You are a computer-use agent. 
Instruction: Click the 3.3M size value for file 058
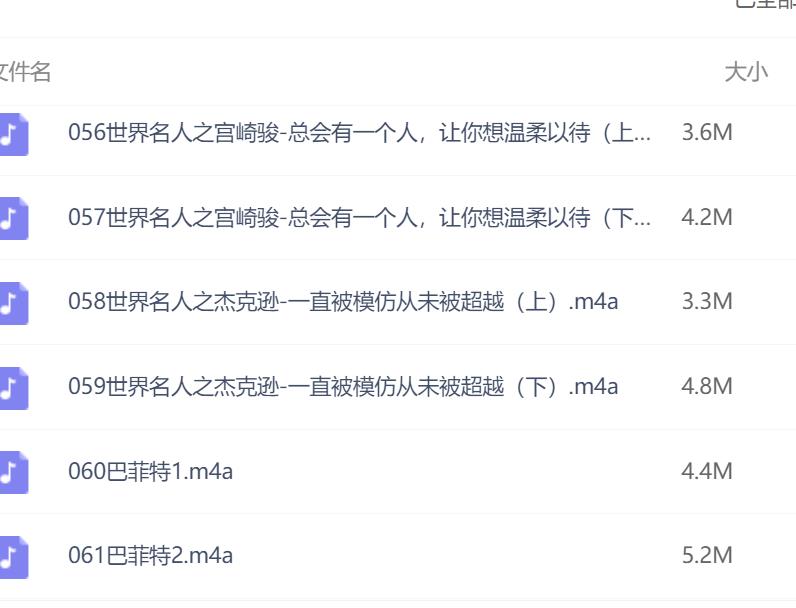707,301
